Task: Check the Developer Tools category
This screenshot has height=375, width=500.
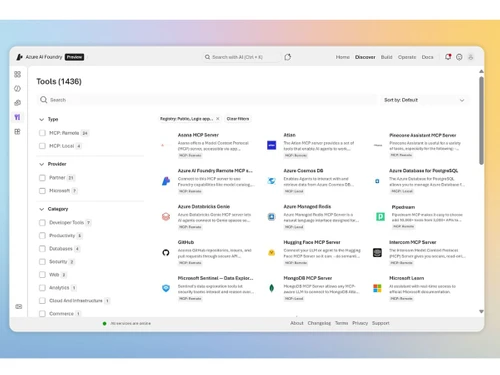Action: [x=42, y=222]
